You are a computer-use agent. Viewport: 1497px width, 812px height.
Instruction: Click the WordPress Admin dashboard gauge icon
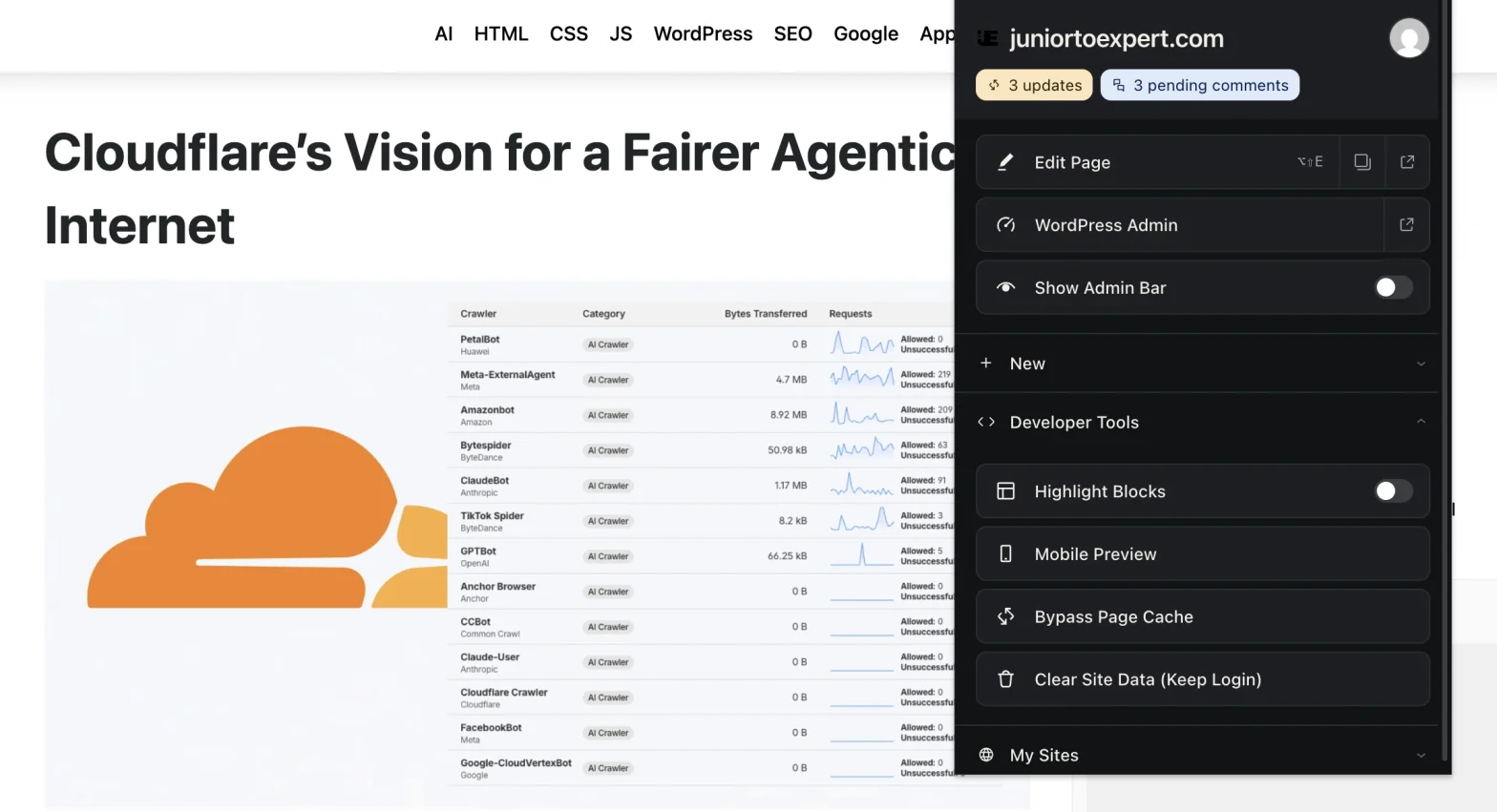click(1005, 225)
